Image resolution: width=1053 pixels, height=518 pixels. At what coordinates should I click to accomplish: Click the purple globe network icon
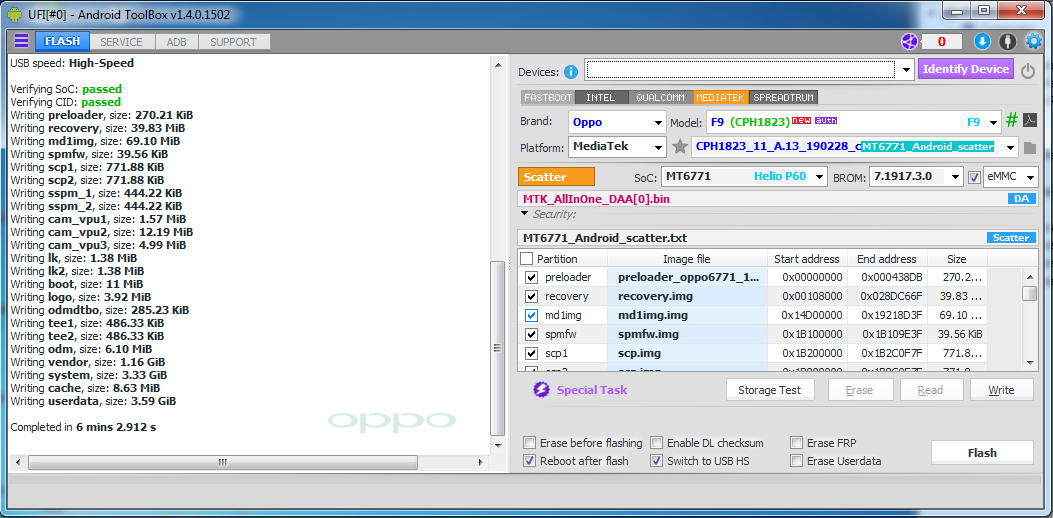(x=909, y=42)
